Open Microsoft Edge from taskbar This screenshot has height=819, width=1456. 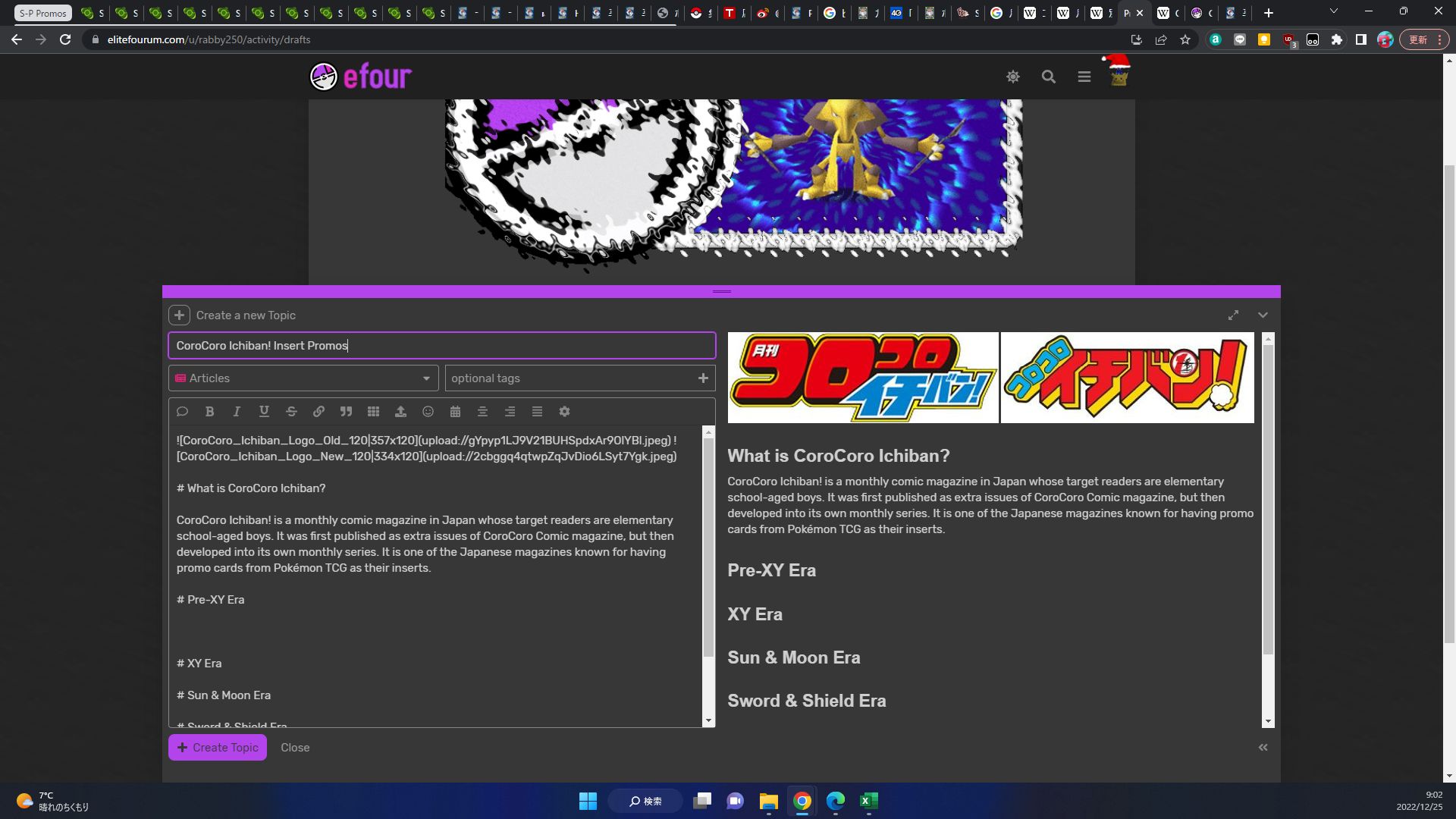836,801
